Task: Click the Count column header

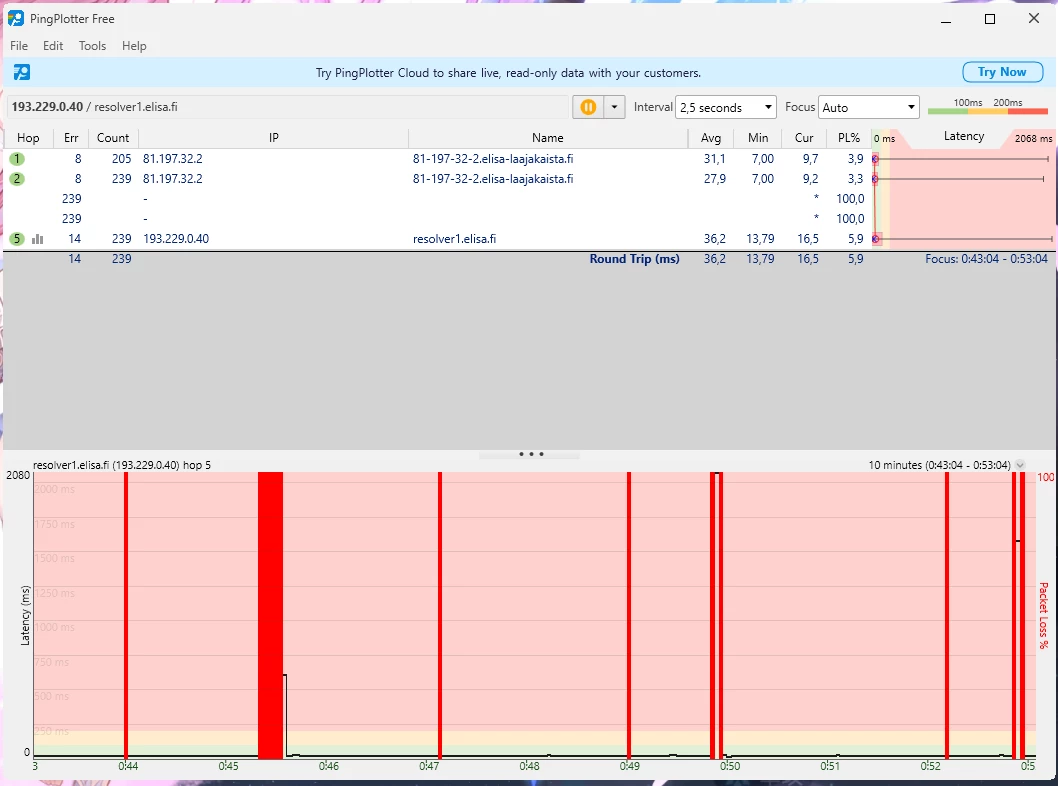Action: (113, 138)
